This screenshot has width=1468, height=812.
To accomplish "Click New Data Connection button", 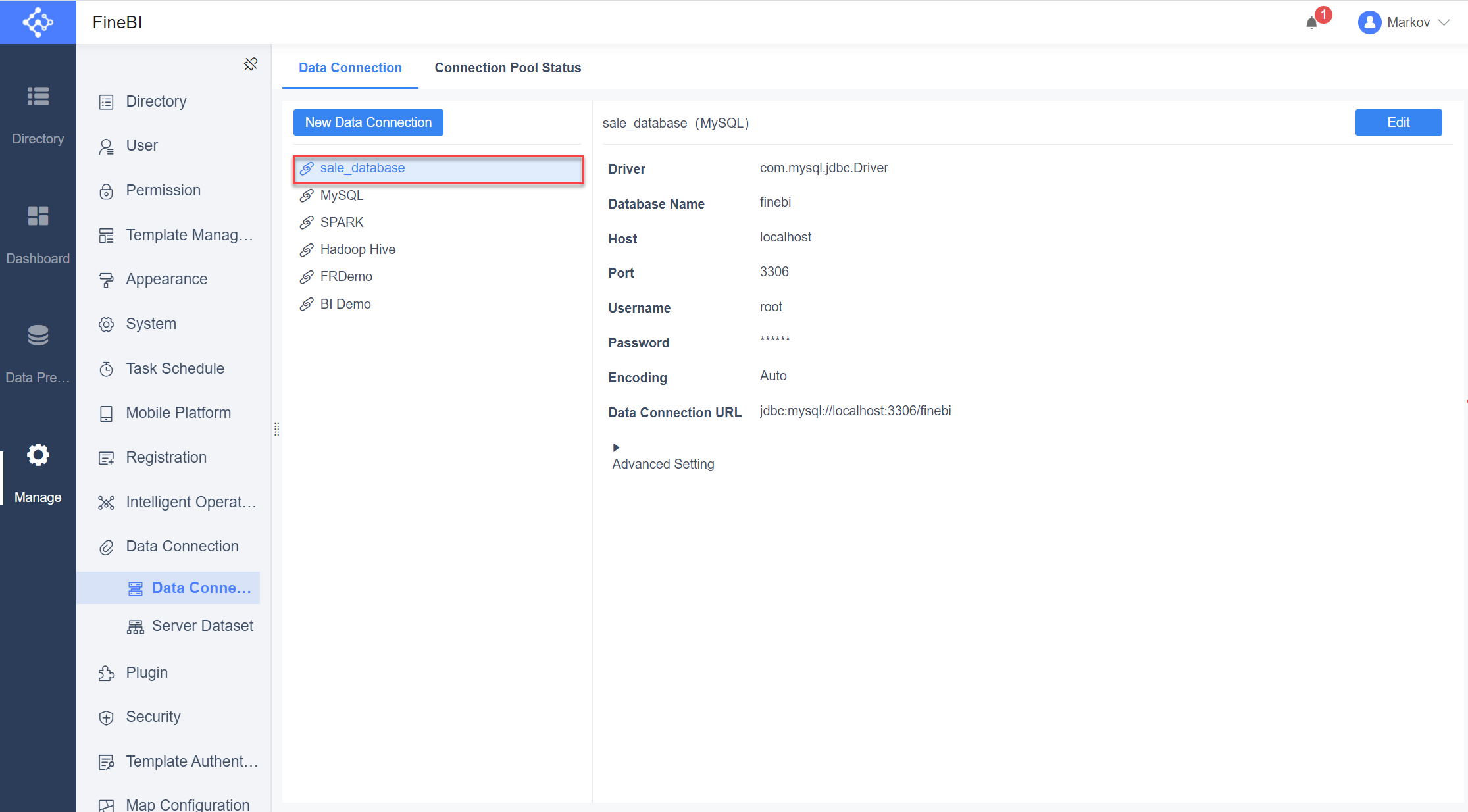I will (x=368, y=122).
